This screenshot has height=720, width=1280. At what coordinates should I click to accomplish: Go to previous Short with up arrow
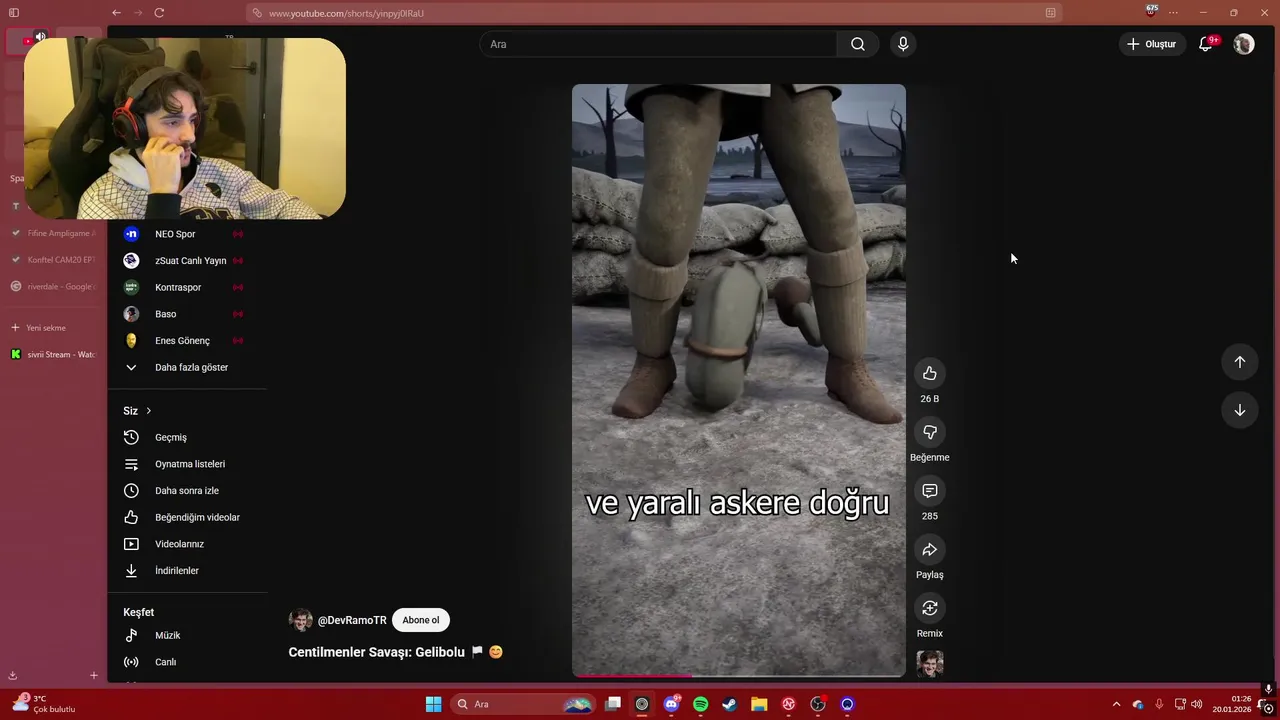pyautogui.click(x=1239, y=362)
